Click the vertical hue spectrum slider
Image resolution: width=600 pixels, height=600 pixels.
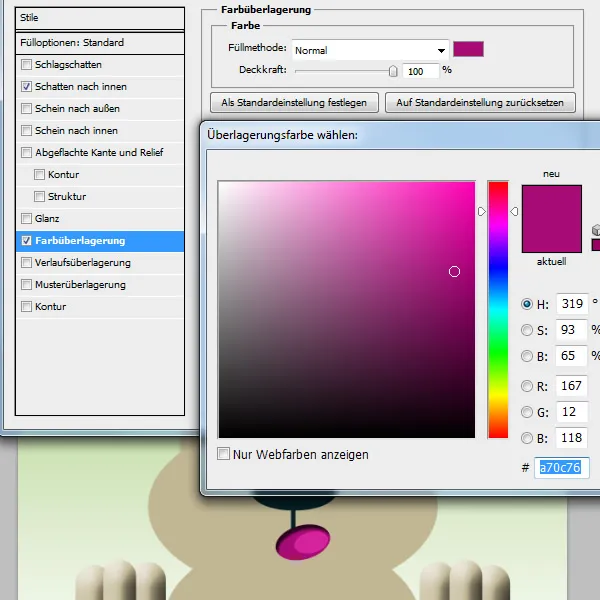pos(498,310)
